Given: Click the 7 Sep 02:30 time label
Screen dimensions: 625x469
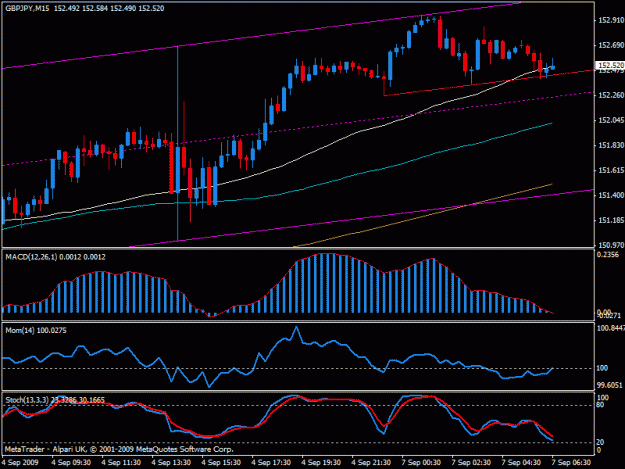Looking at the screenshot, I should (x=471, y=462).
